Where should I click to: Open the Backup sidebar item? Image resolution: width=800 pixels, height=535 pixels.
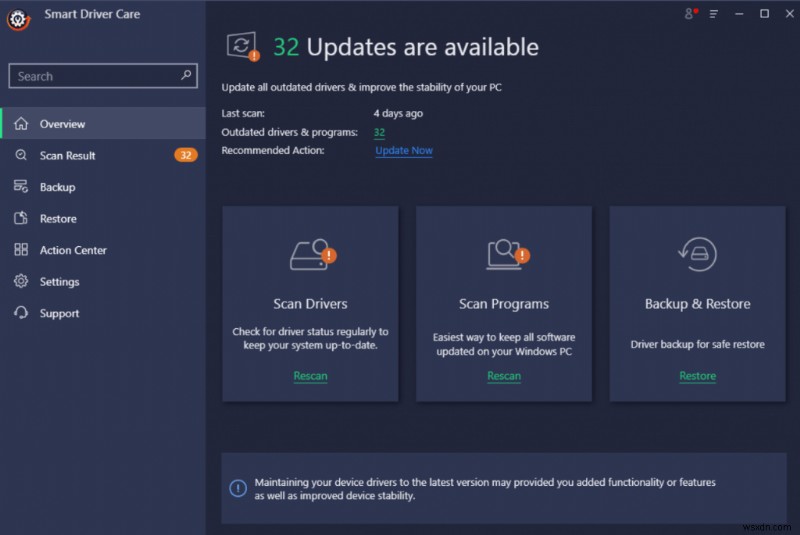click(103, 187)
